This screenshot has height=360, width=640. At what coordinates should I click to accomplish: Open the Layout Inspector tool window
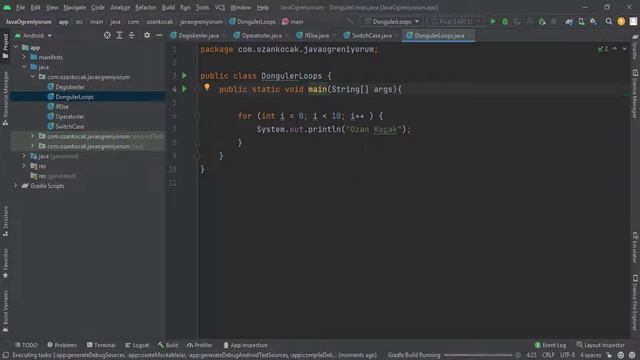pyautogui.click(x=600, y=345)
